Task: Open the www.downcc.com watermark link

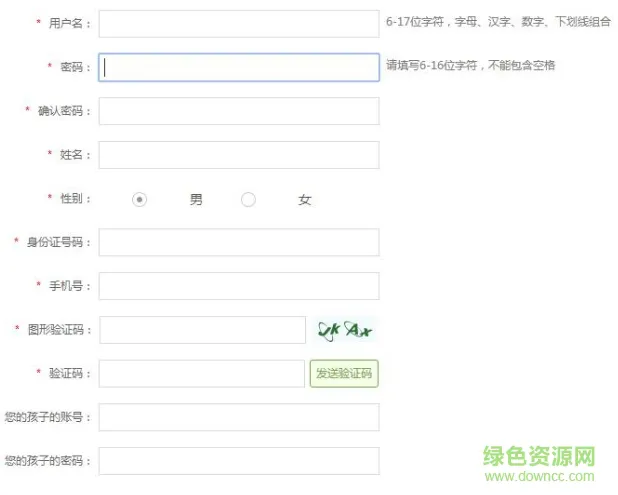Action: [539, 476]
